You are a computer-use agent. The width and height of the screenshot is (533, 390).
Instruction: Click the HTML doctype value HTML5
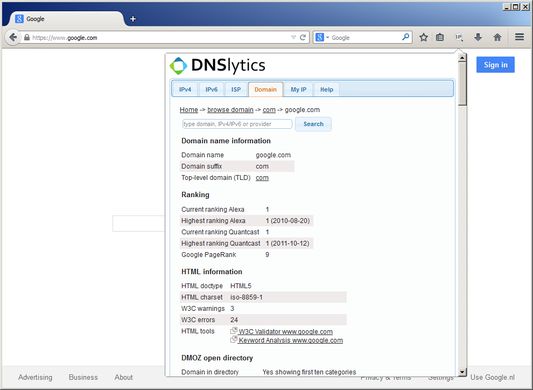241,286
